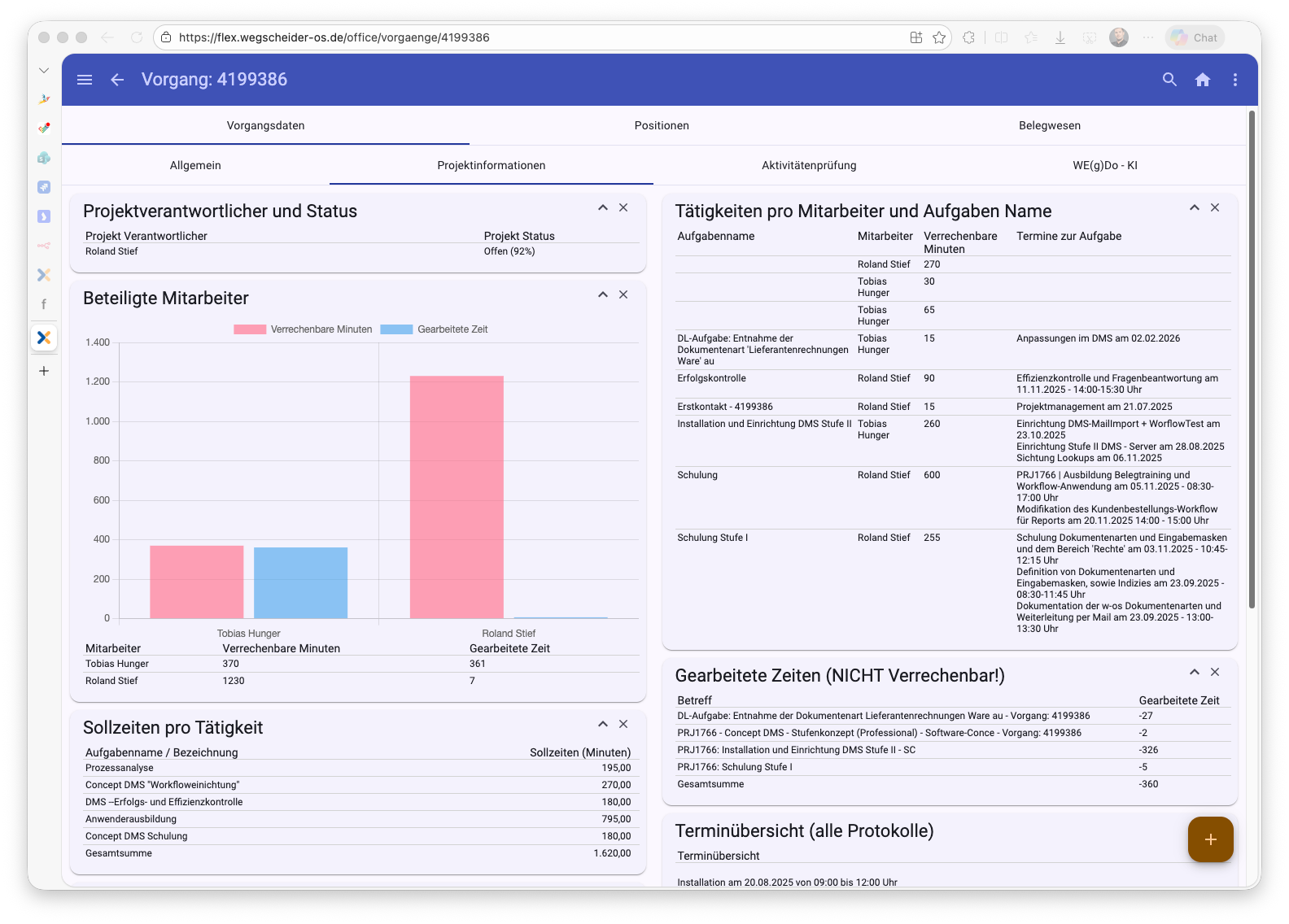
Task: Open the hamburger navigation menu
Action: click(85, 80)
